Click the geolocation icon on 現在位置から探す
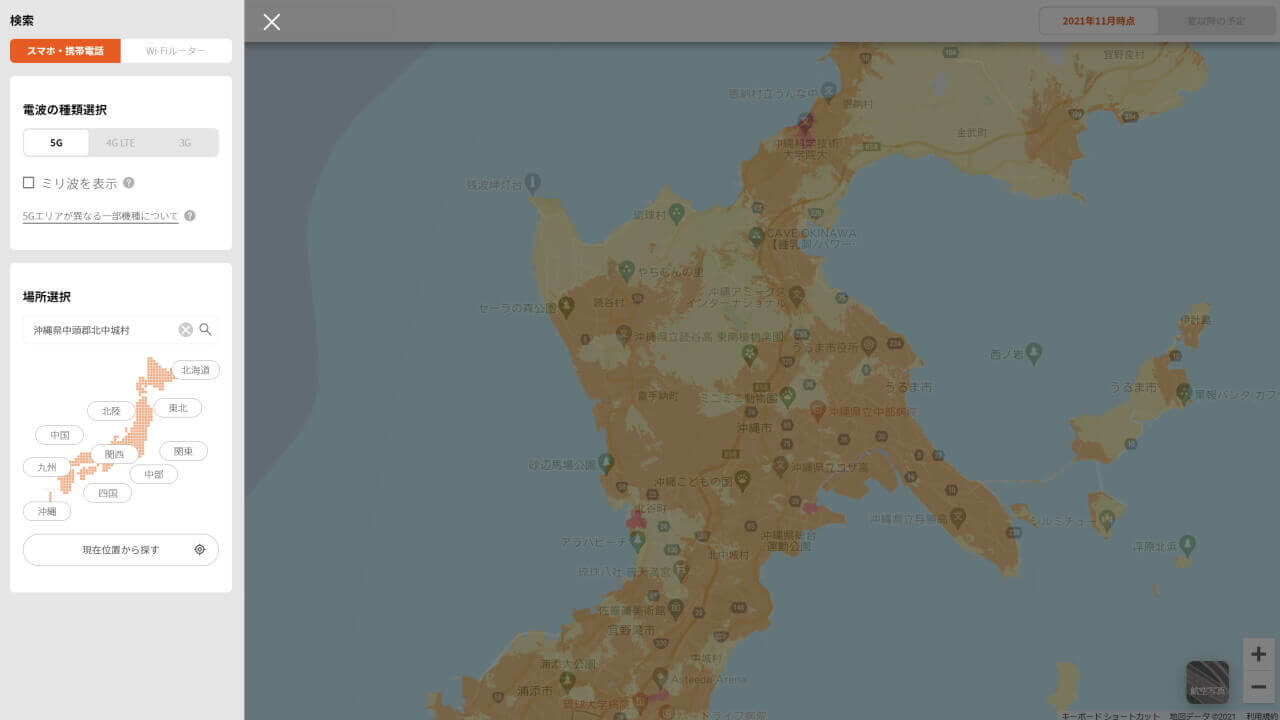This screenshot has width=1280, height=720. (200, 549)
